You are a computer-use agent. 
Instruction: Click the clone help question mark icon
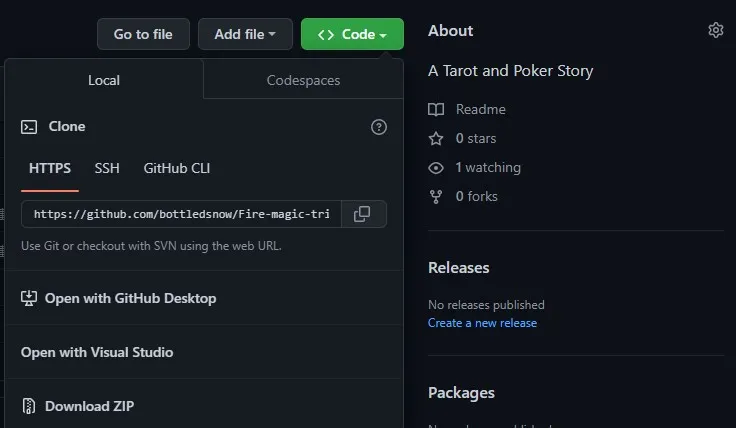379,127
